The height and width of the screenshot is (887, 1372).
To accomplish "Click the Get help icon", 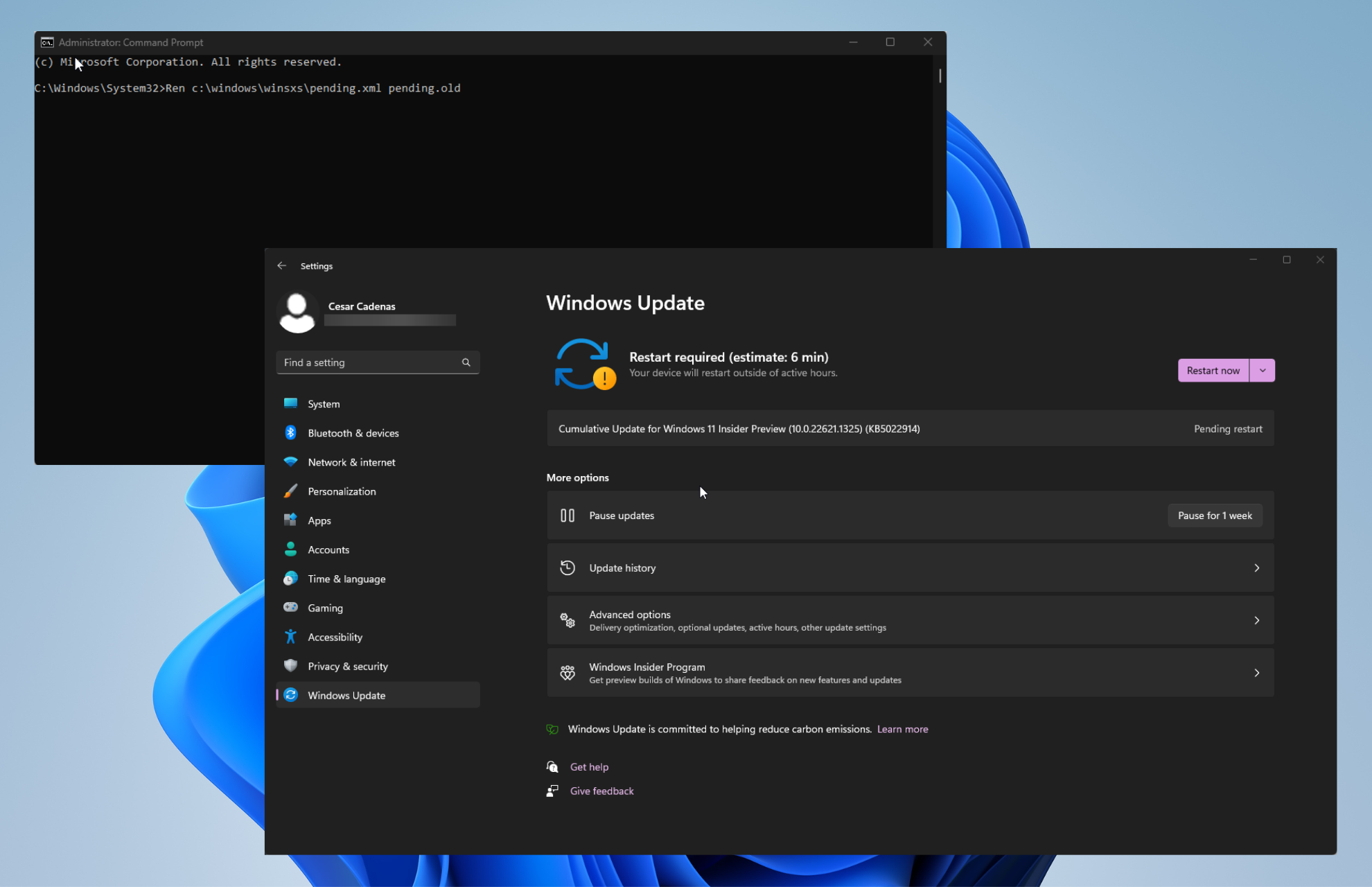I will point(552,766).
